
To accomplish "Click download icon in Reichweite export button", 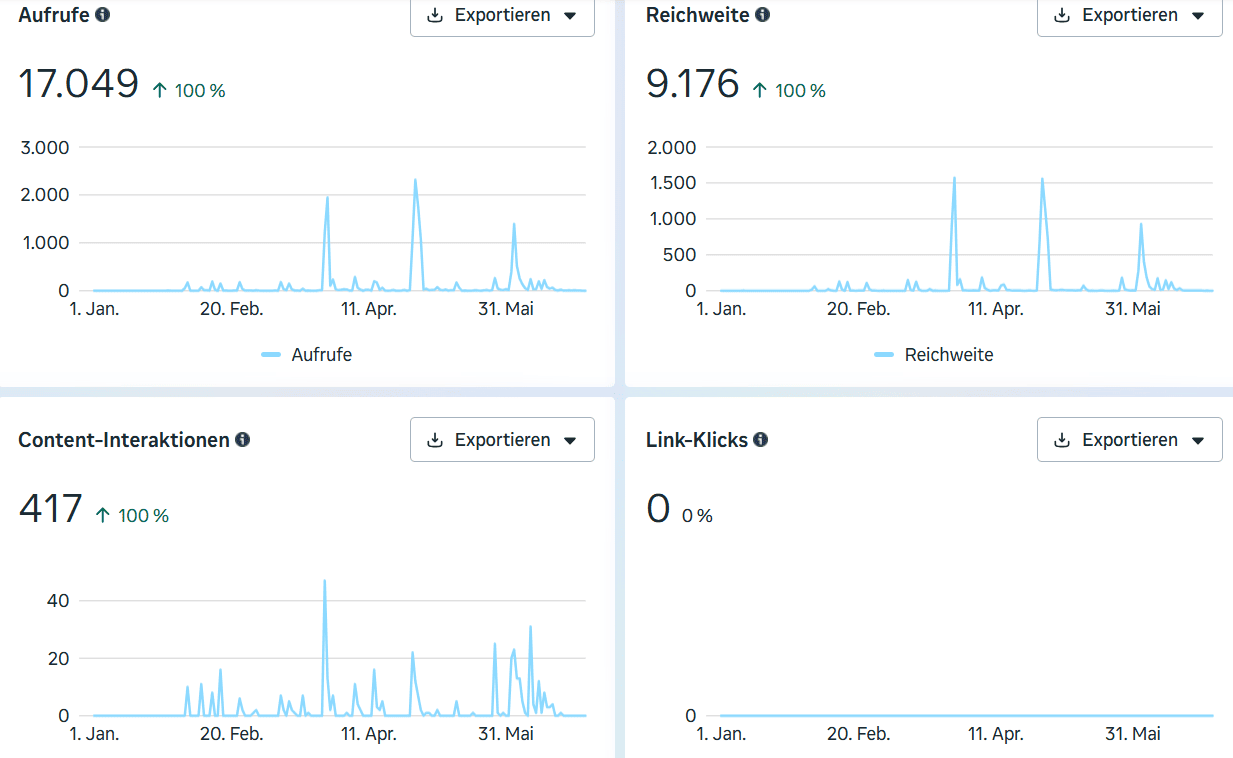I will 1062,16.
